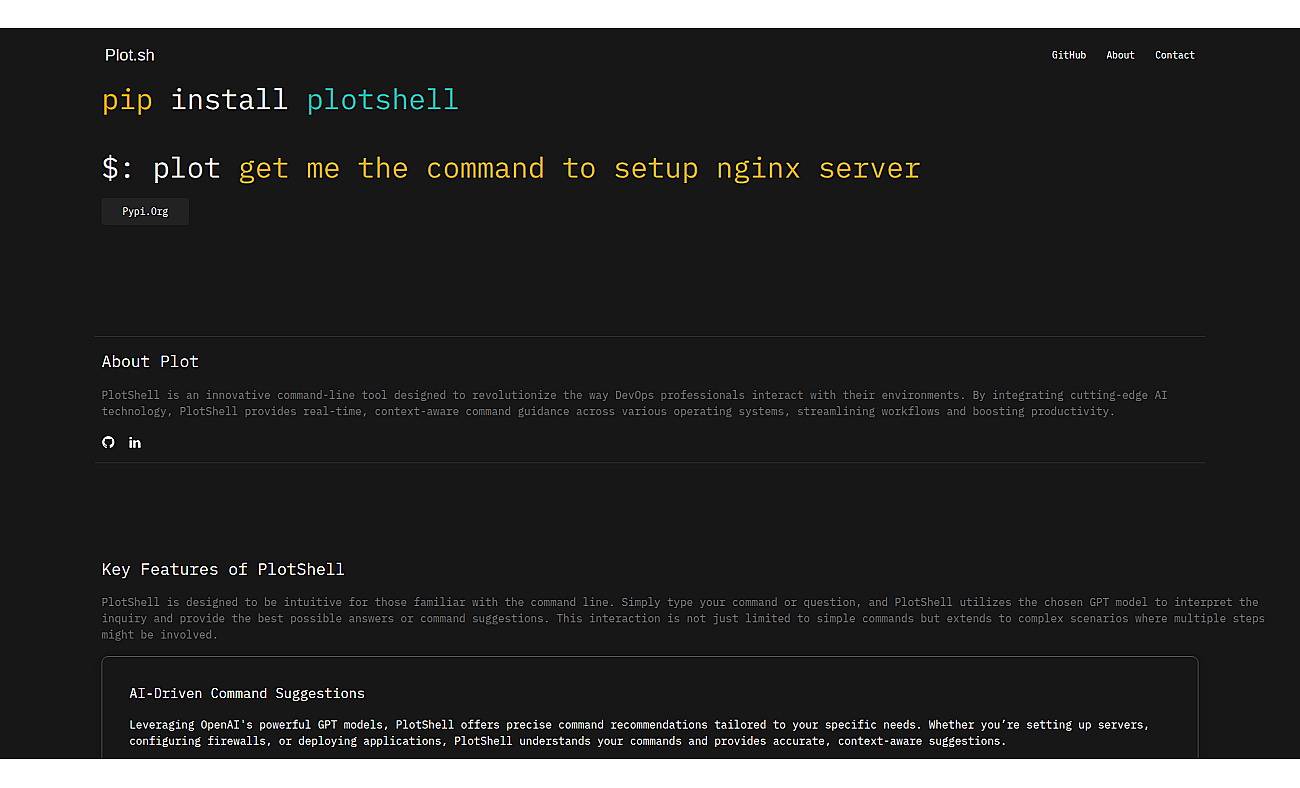This screenshot has width=1300, height=788.
Task: Open the Contact navigation link
Action: (1175, 55)
